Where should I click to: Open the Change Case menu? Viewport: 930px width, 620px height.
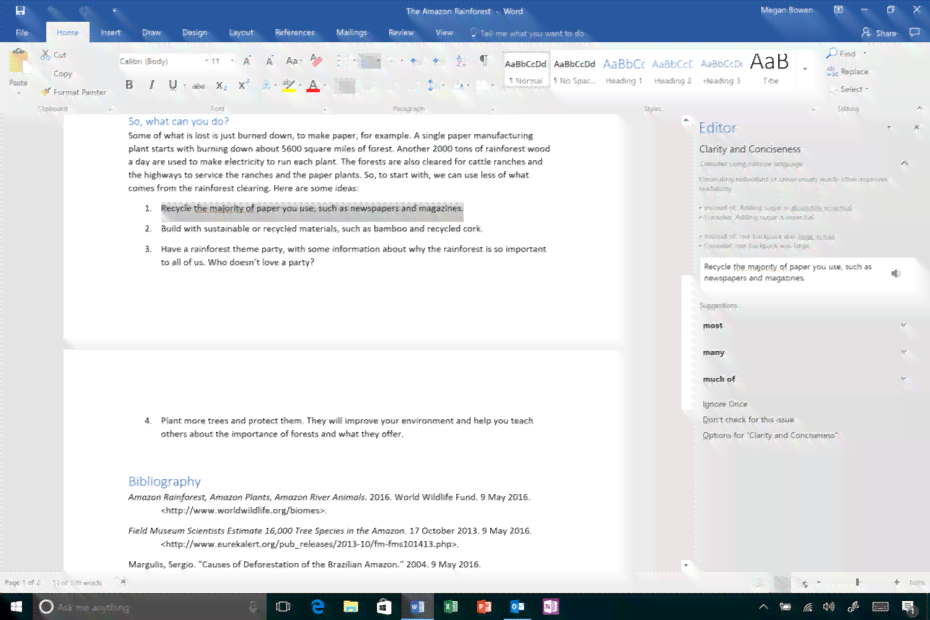click(x=293, y=61)
